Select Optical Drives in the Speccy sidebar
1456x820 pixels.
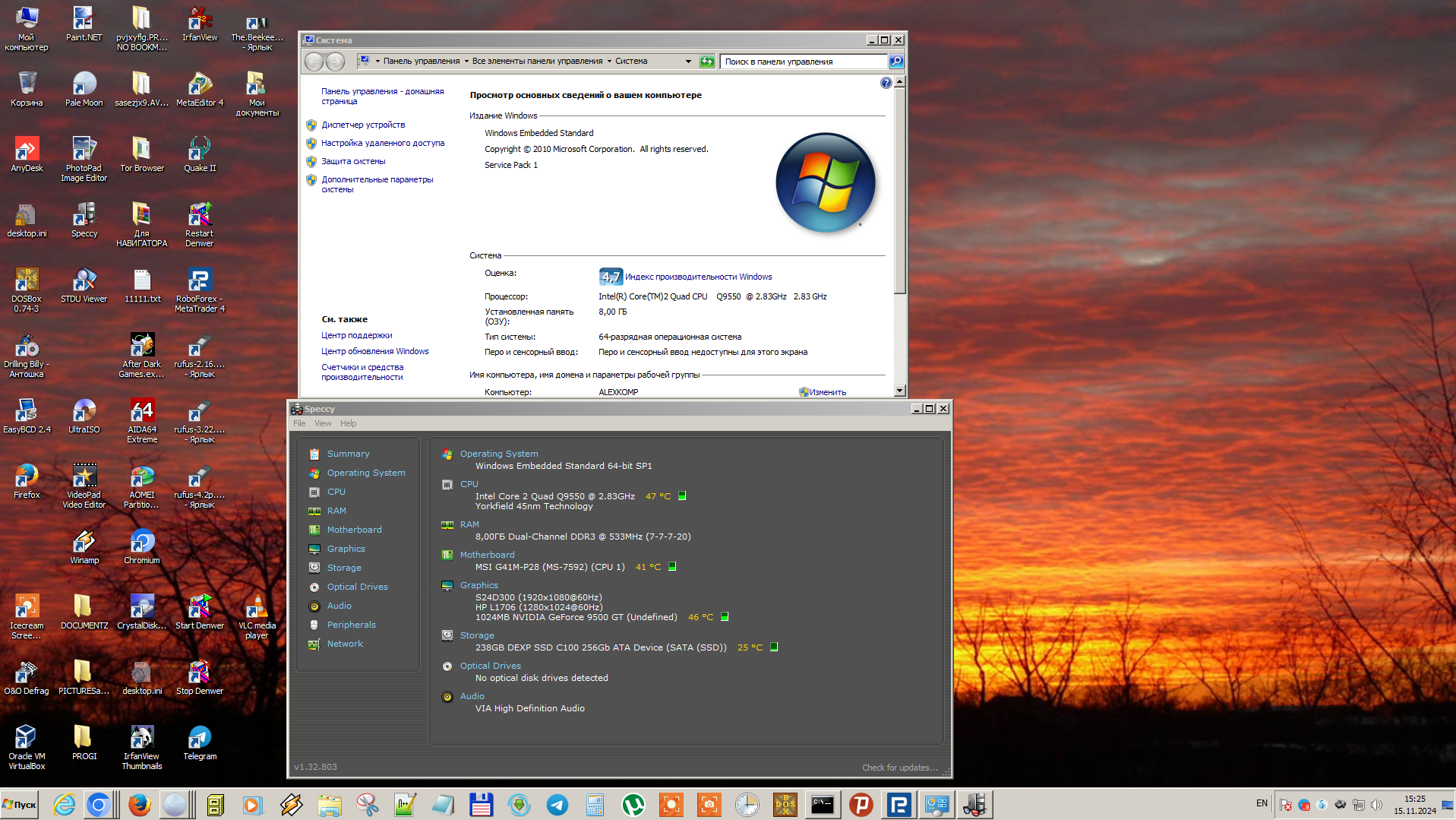point(357,587)
